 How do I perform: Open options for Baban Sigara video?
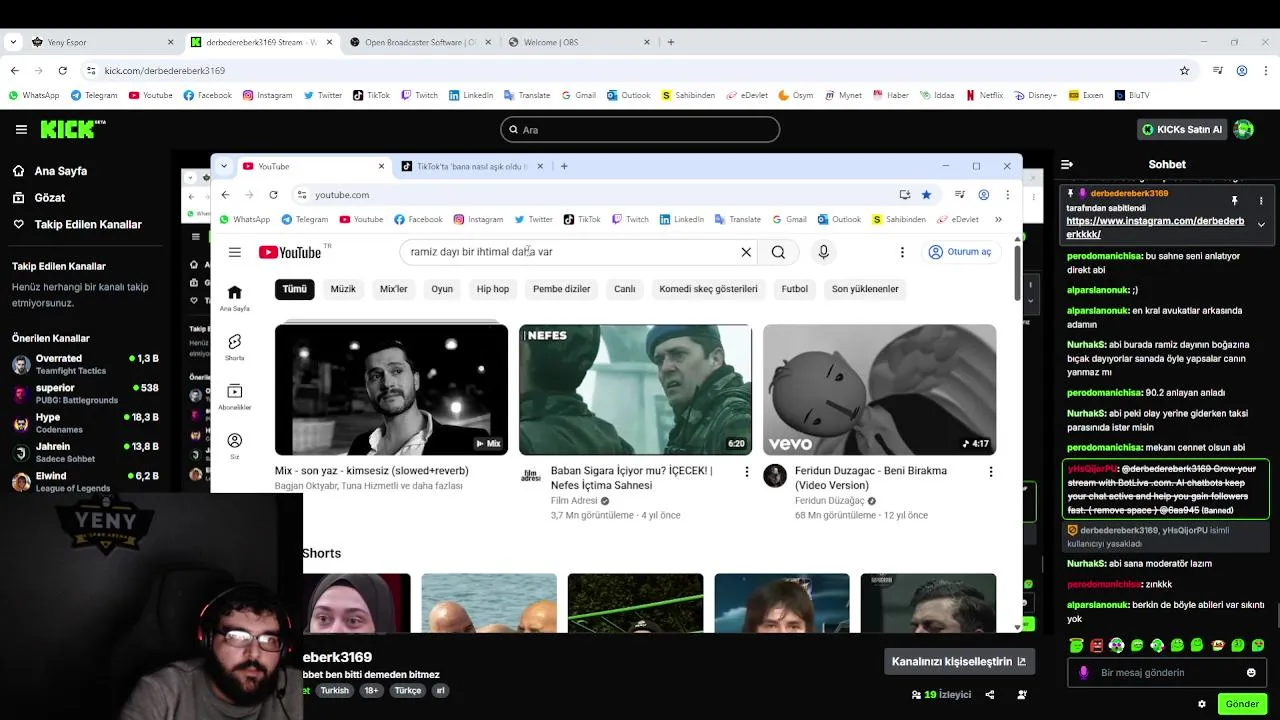(746, 472)
